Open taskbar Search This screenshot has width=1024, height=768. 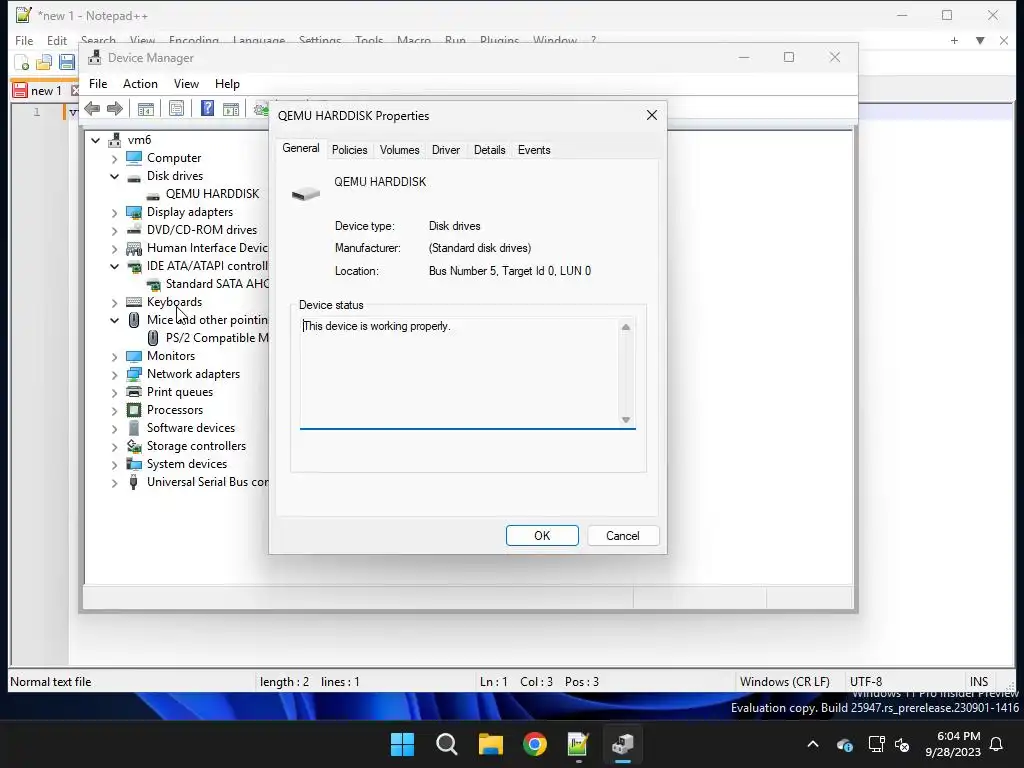coord(447,744)
